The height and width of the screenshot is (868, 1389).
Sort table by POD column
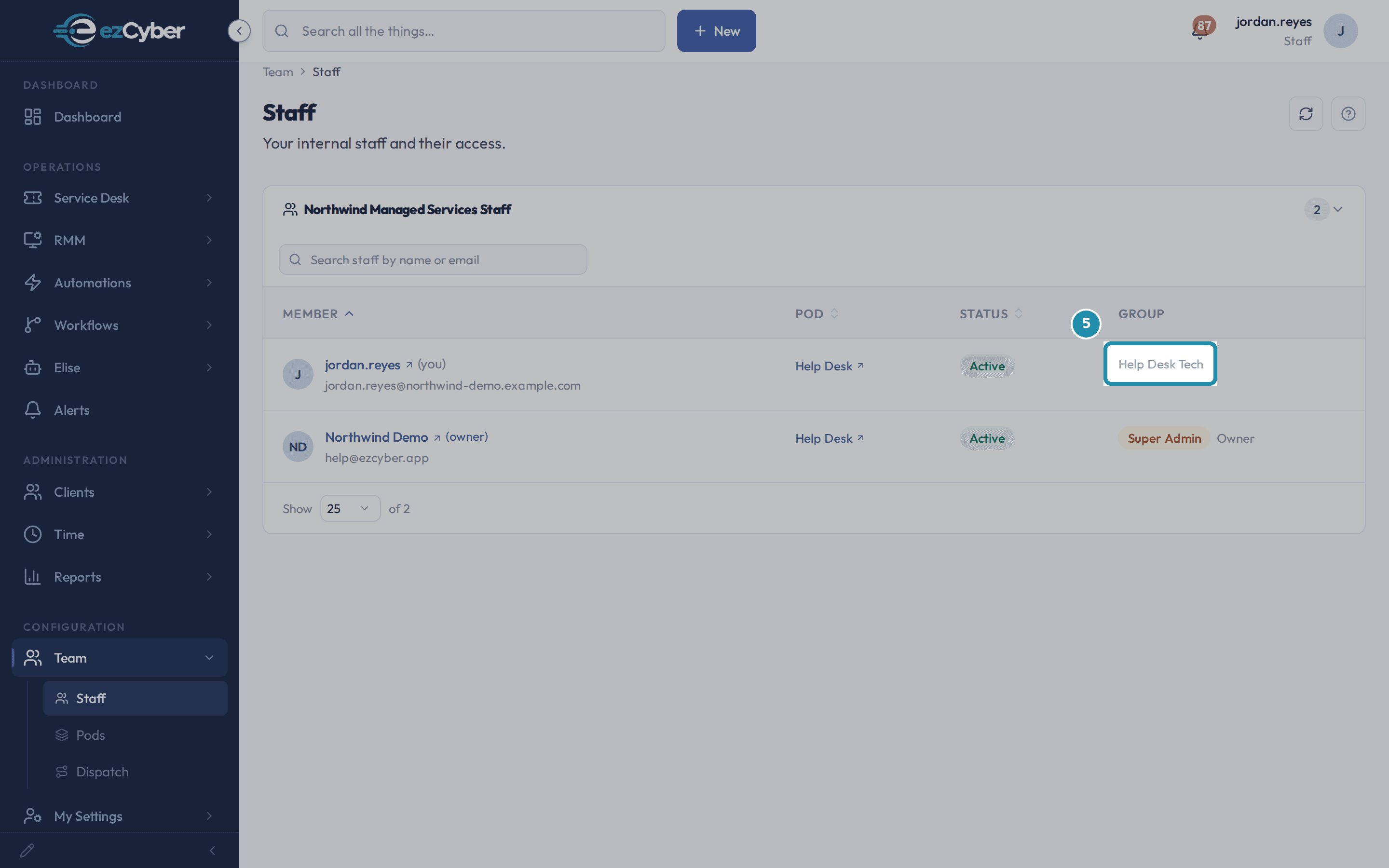click(816, 313)
